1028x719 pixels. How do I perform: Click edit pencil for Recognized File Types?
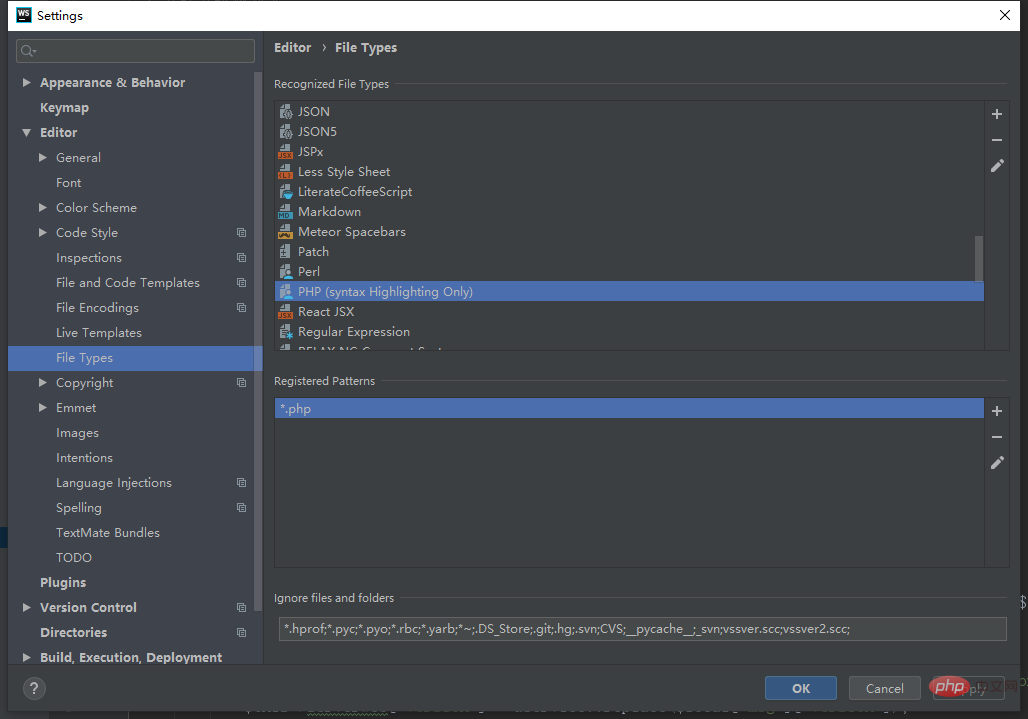click(x=997, y=166)
